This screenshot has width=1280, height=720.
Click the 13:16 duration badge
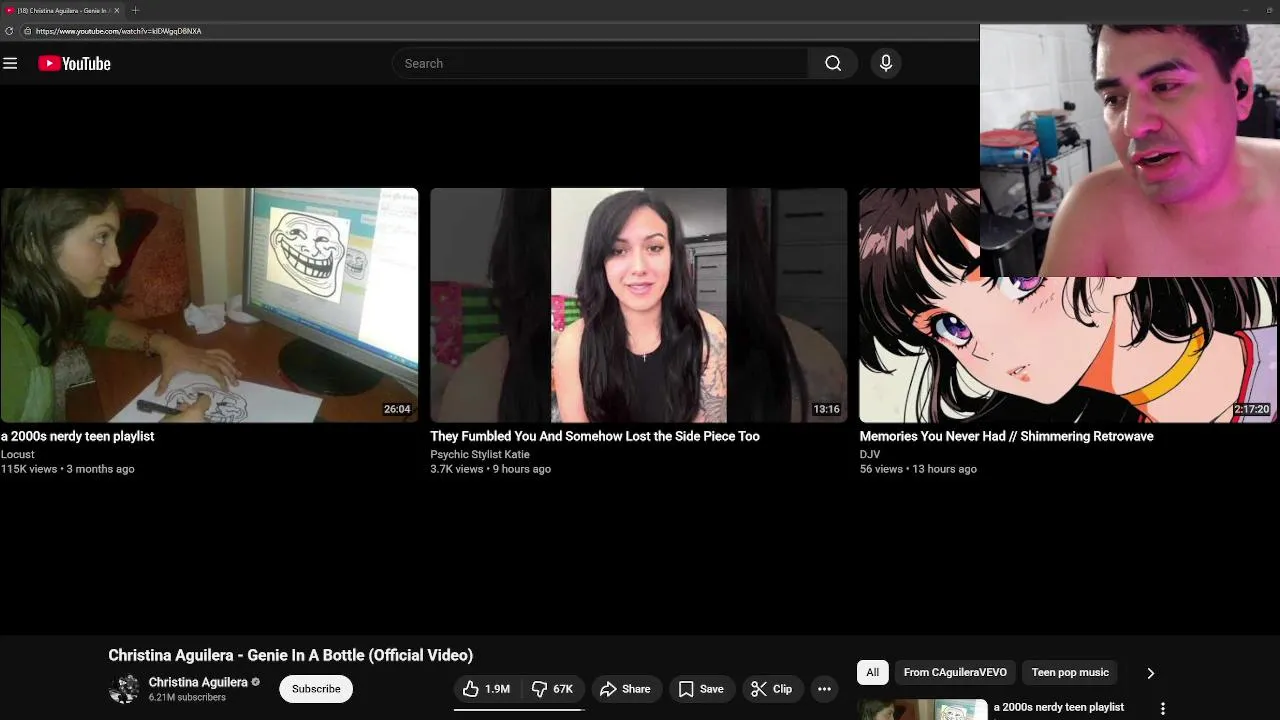tap(826, 409)
